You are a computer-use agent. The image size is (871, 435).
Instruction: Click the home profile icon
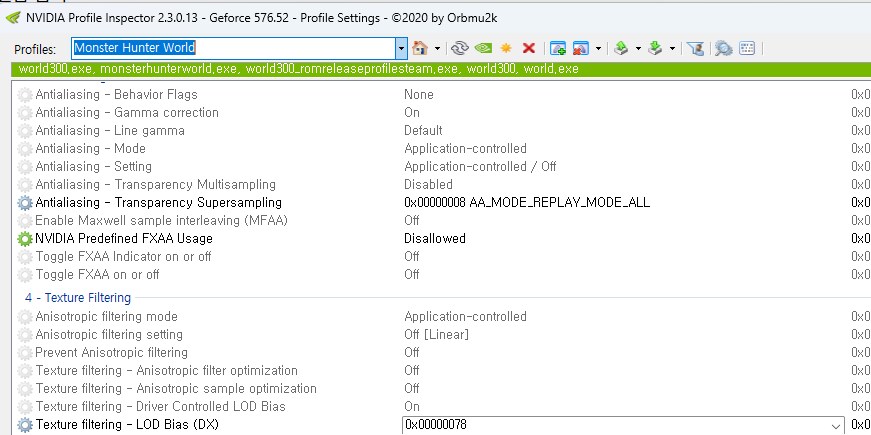click(420, 48)
